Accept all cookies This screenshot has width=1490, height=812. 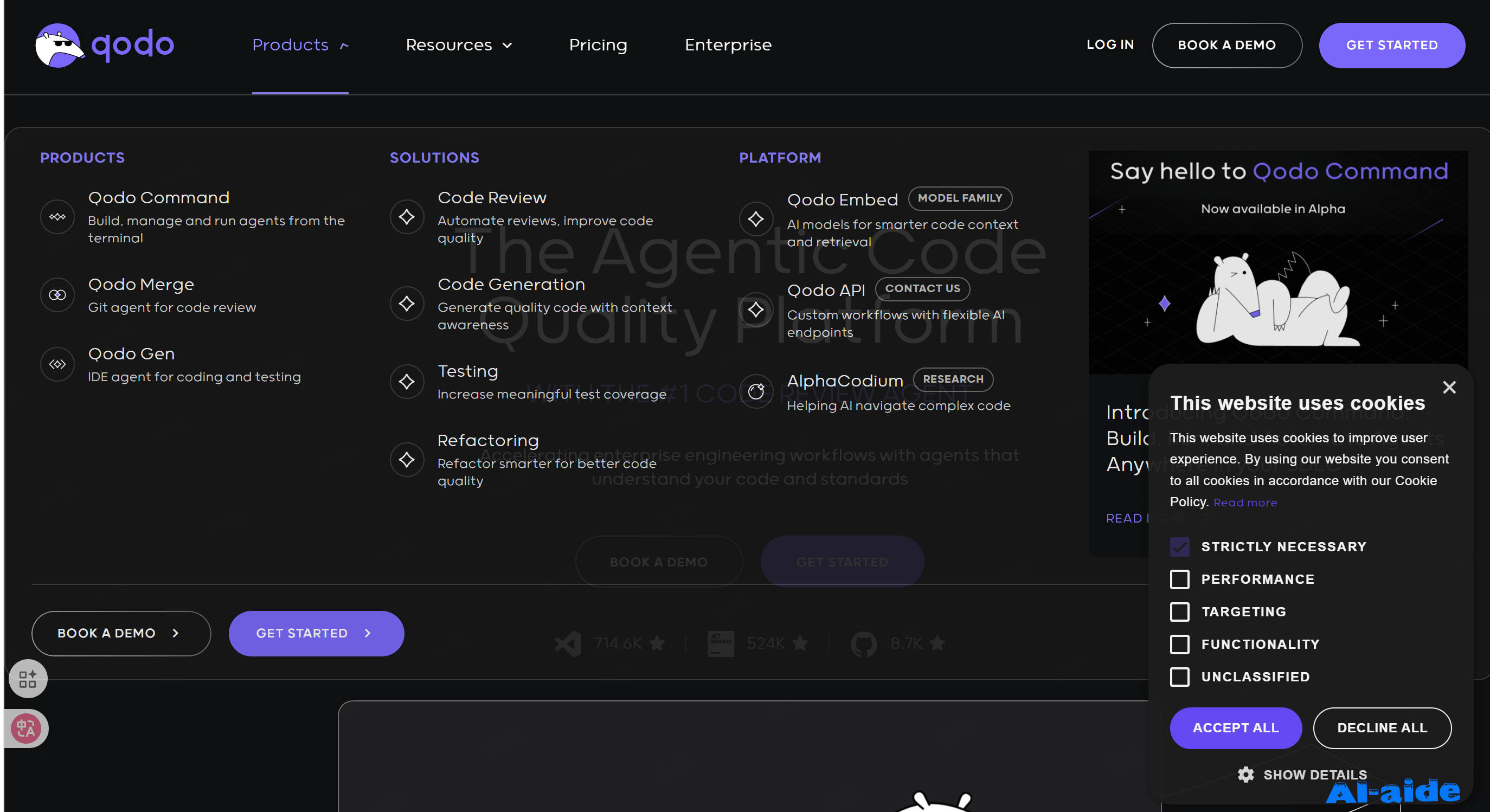(1236, 728)
